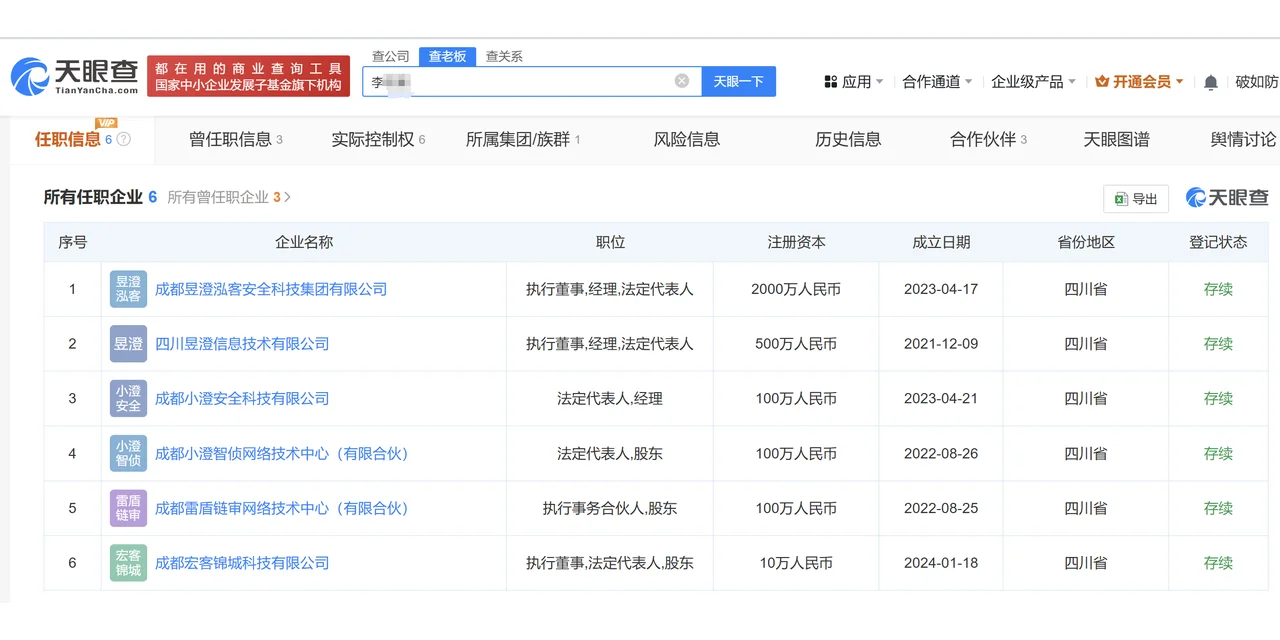Click the 宏客锦城 company logo in row 6
The image size is (1280, 640).
[x=128, y=562]
